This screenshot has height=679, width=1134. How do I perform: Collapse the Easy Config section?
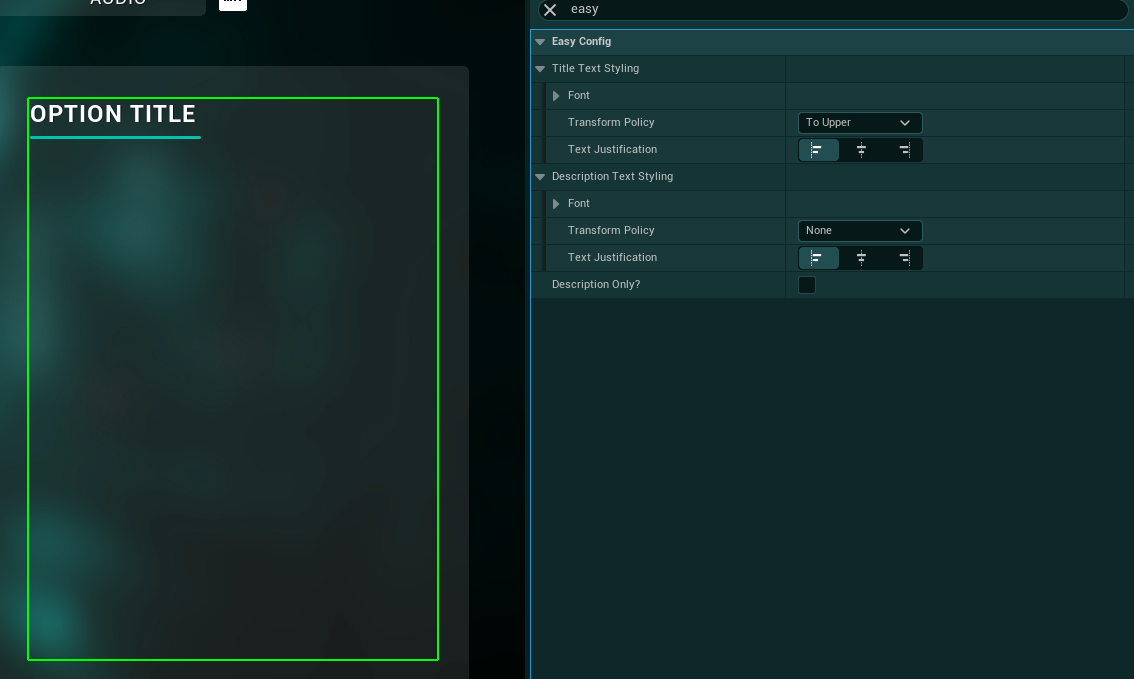point(540,42)
